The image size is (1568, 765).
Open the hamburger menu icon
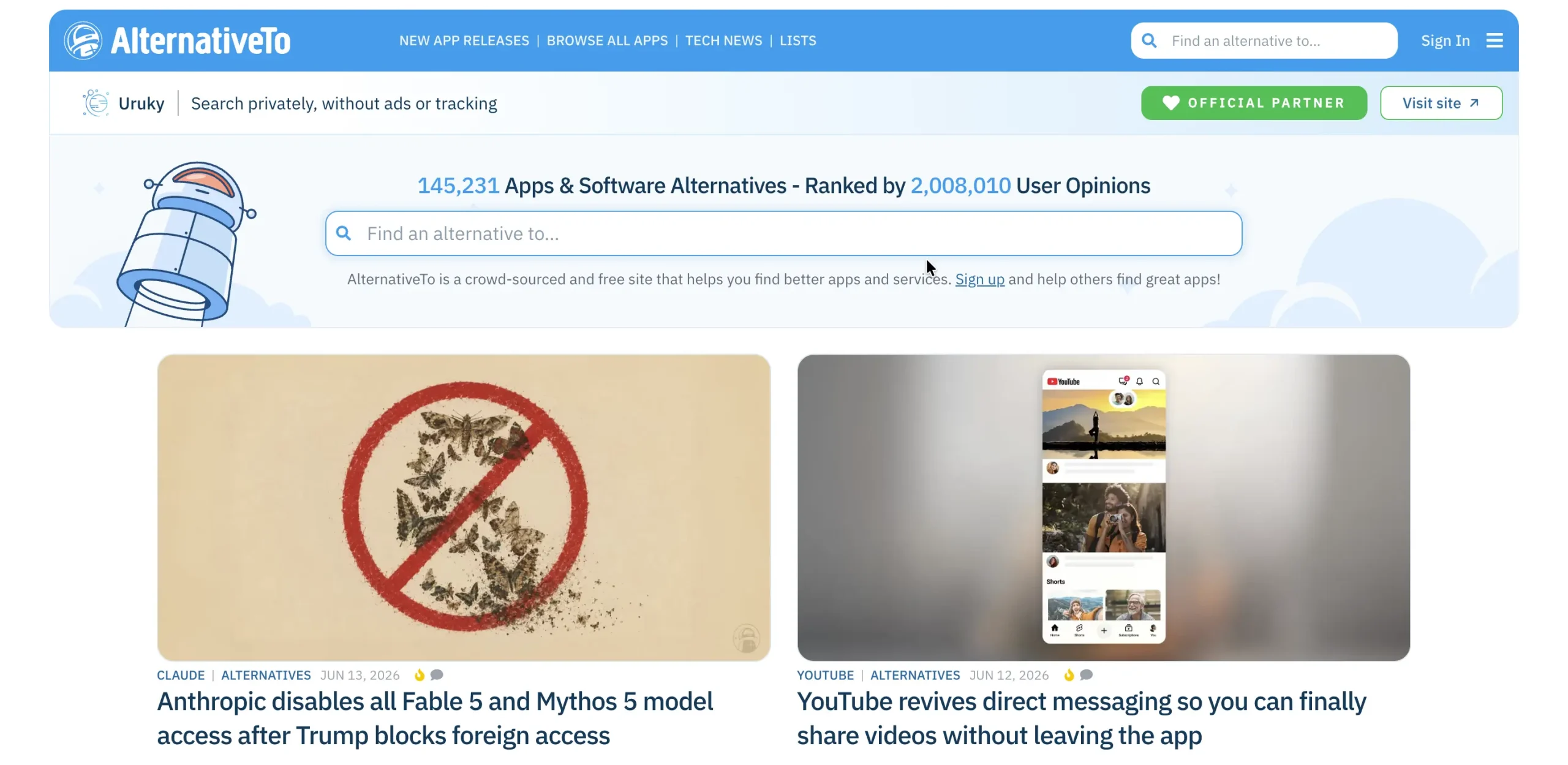(1494, 40)
